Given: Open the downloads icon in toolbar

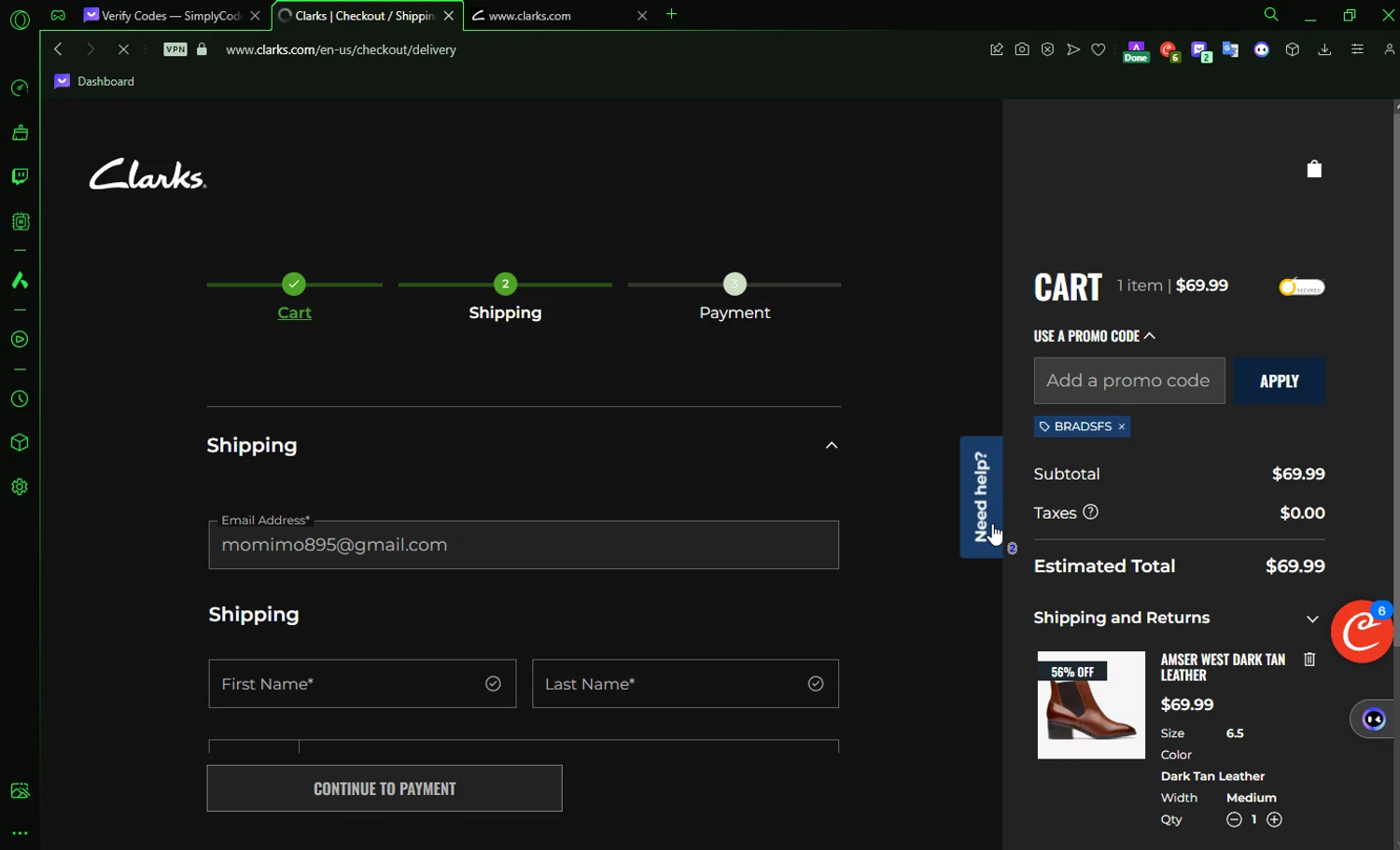Looking at the screenshot, I should click(1324, 49).
